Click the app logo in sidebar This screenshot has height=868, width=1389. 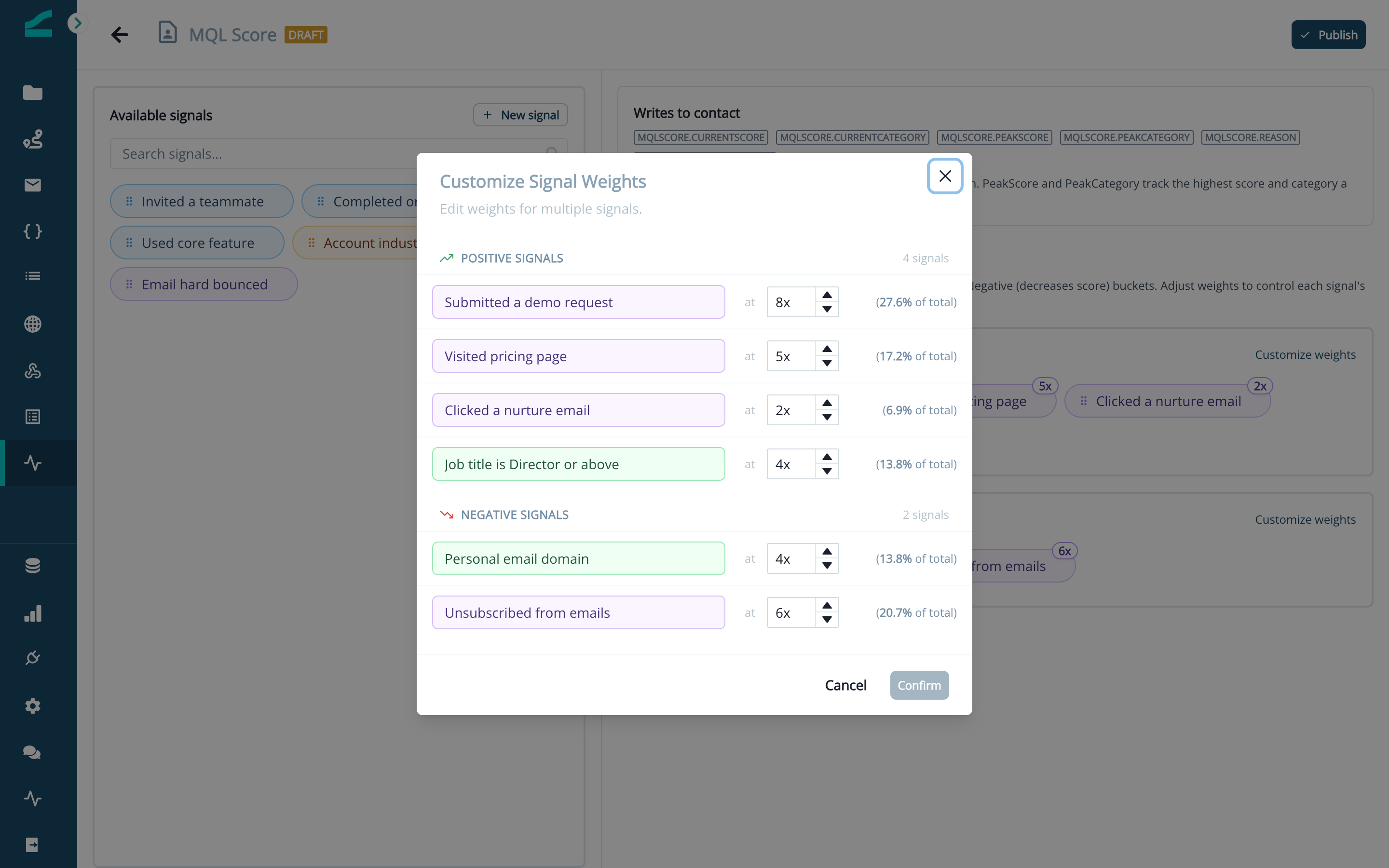point(39,24)
